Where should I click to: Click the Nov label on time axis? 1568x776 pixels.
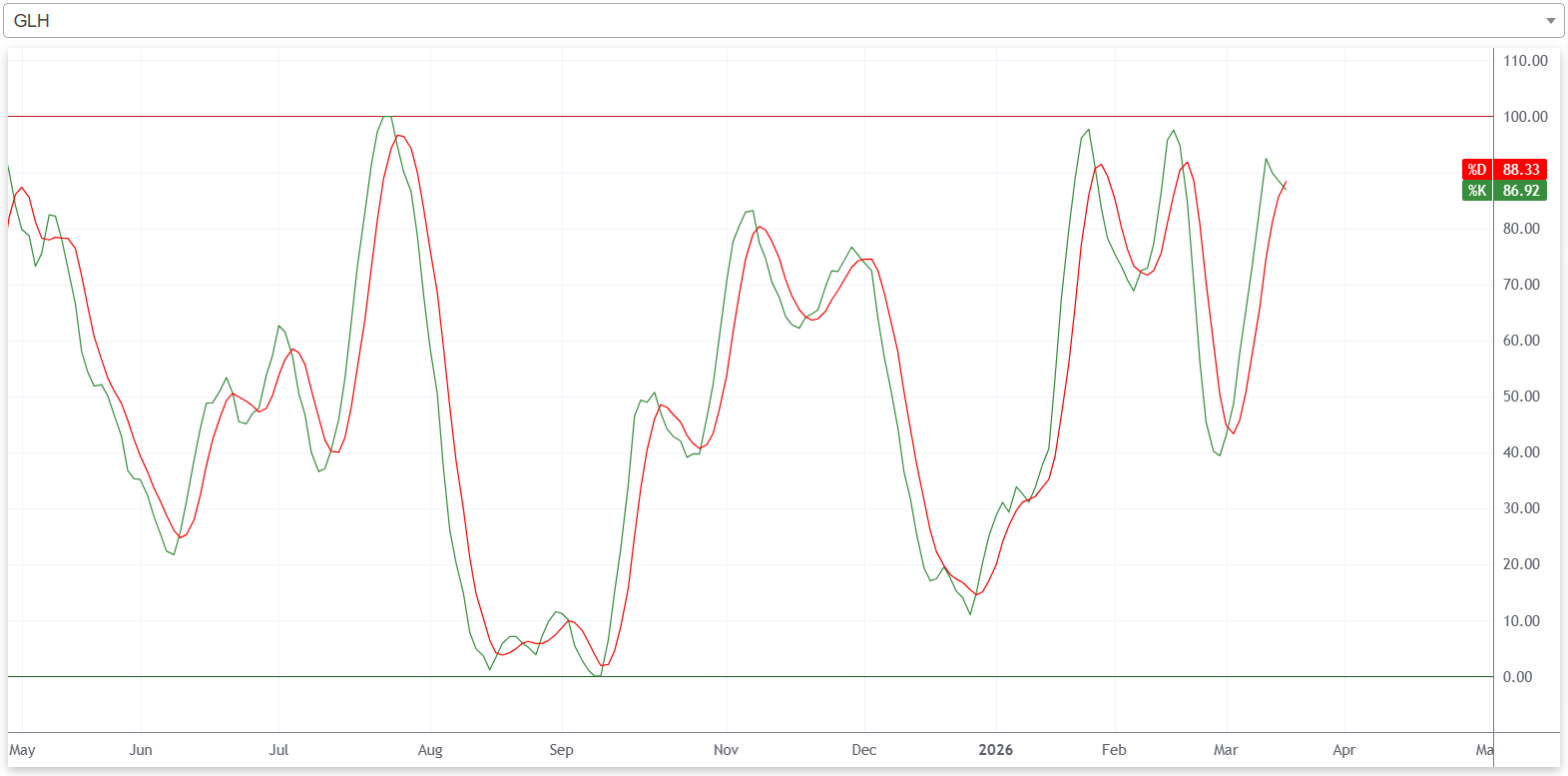click(x=726, y=750)
